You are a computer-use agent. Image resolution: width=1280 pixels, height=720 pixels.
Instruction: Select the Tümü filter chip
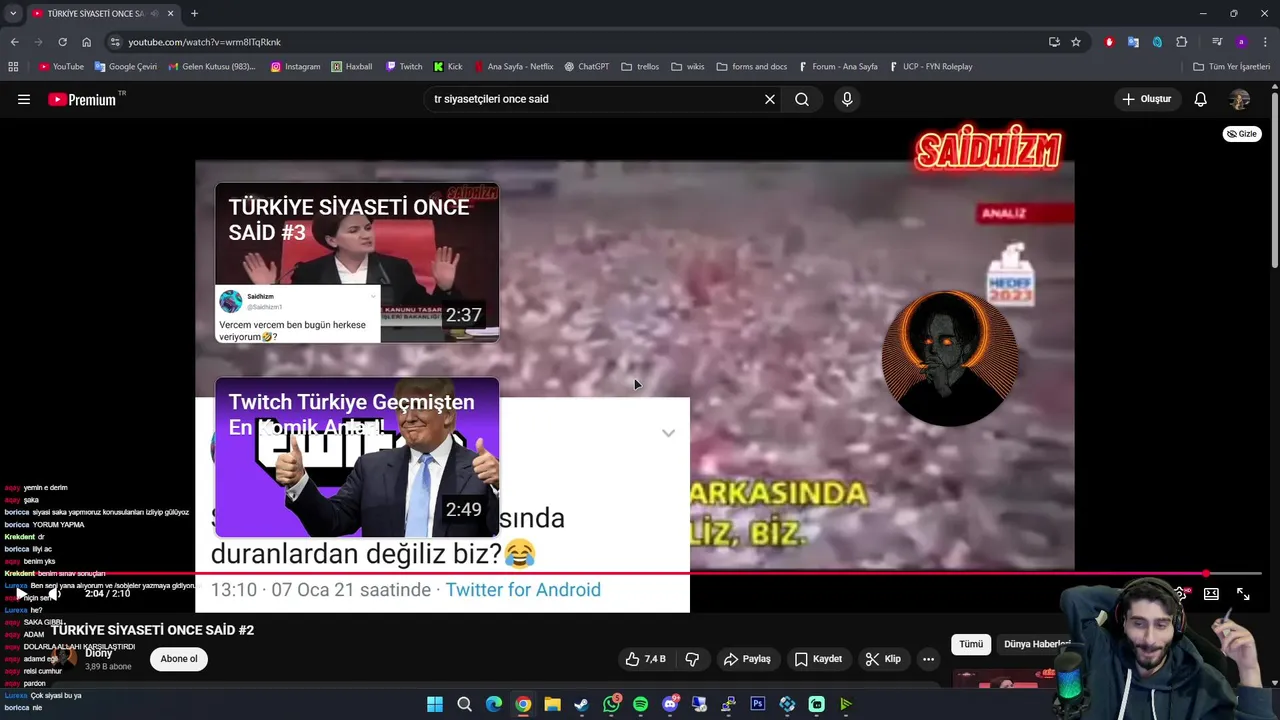point(971,644)
